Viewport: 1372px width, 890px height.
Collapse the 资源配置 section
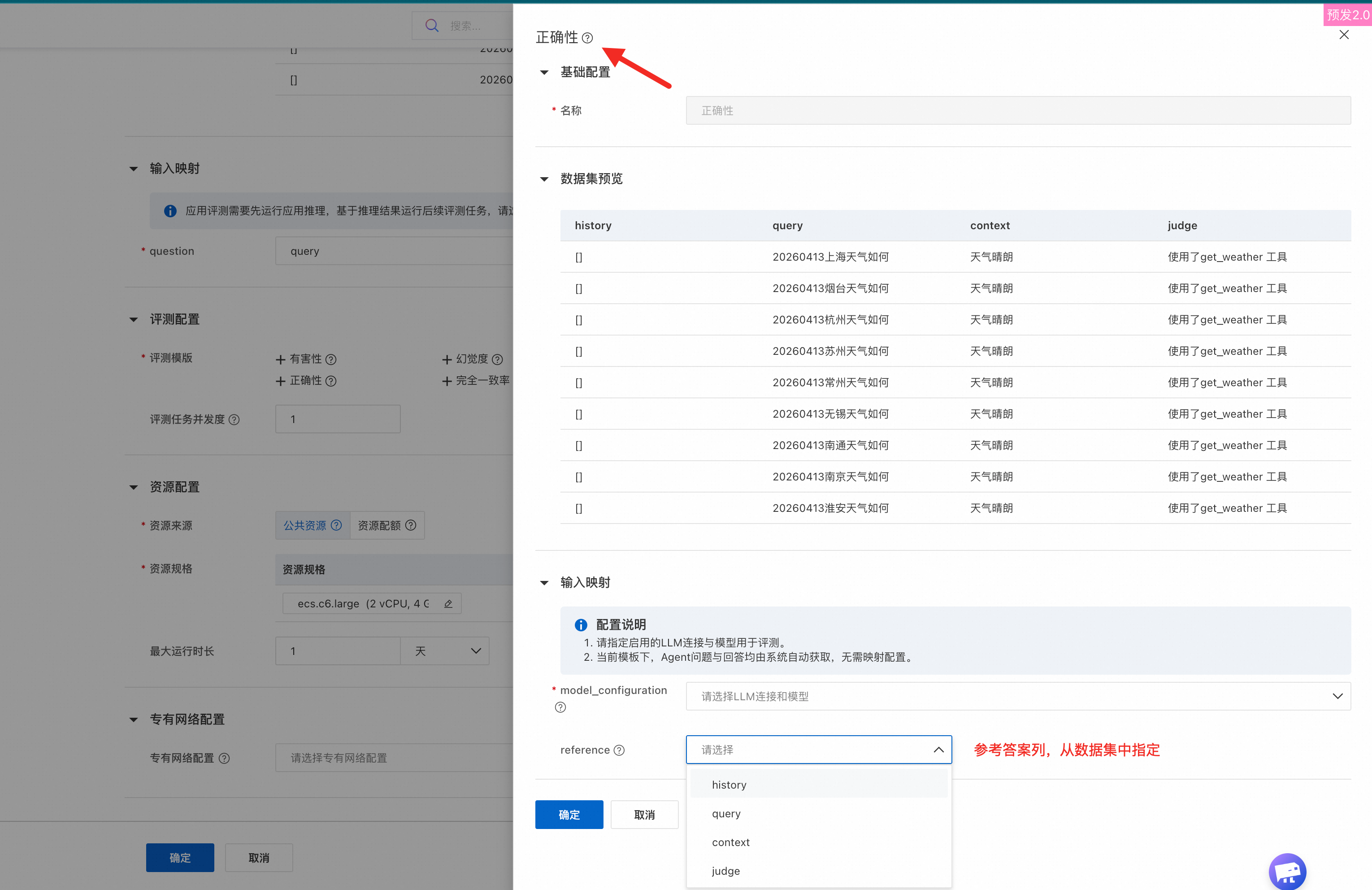coord(134,488)
